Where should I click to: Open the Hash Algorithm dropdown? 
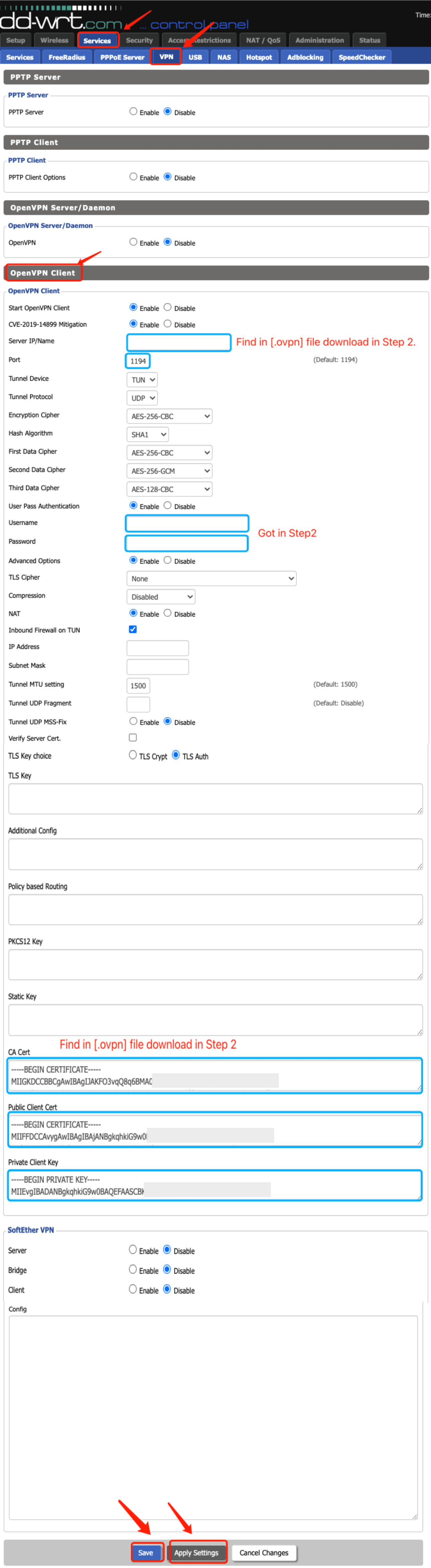coord(147,435)
